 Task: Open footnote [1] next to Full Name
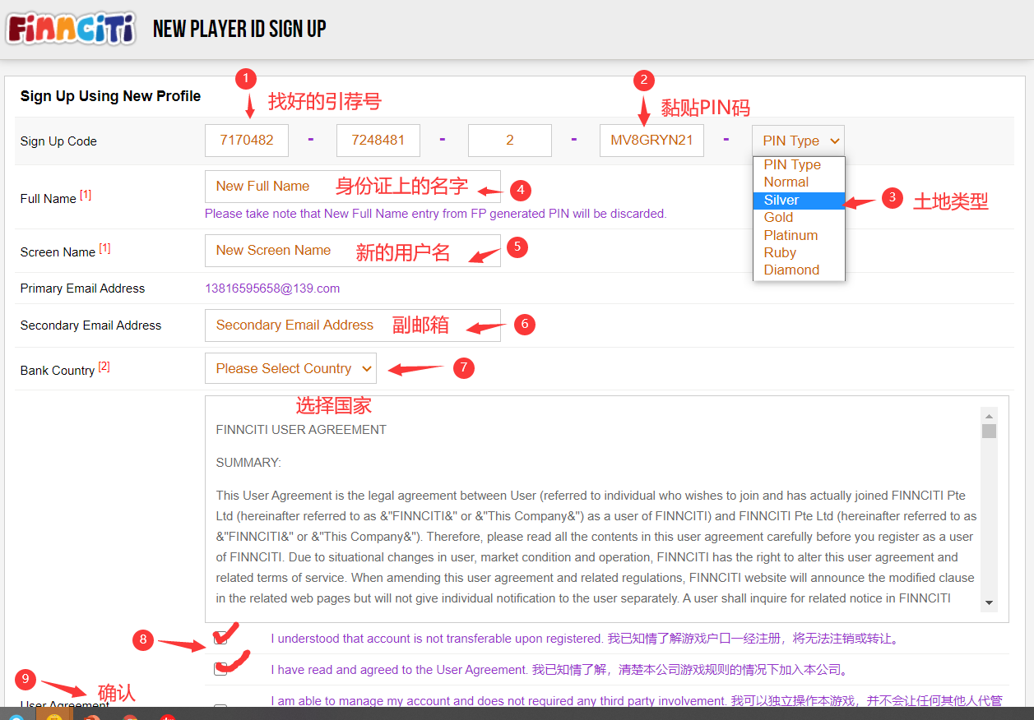(86, 195)
